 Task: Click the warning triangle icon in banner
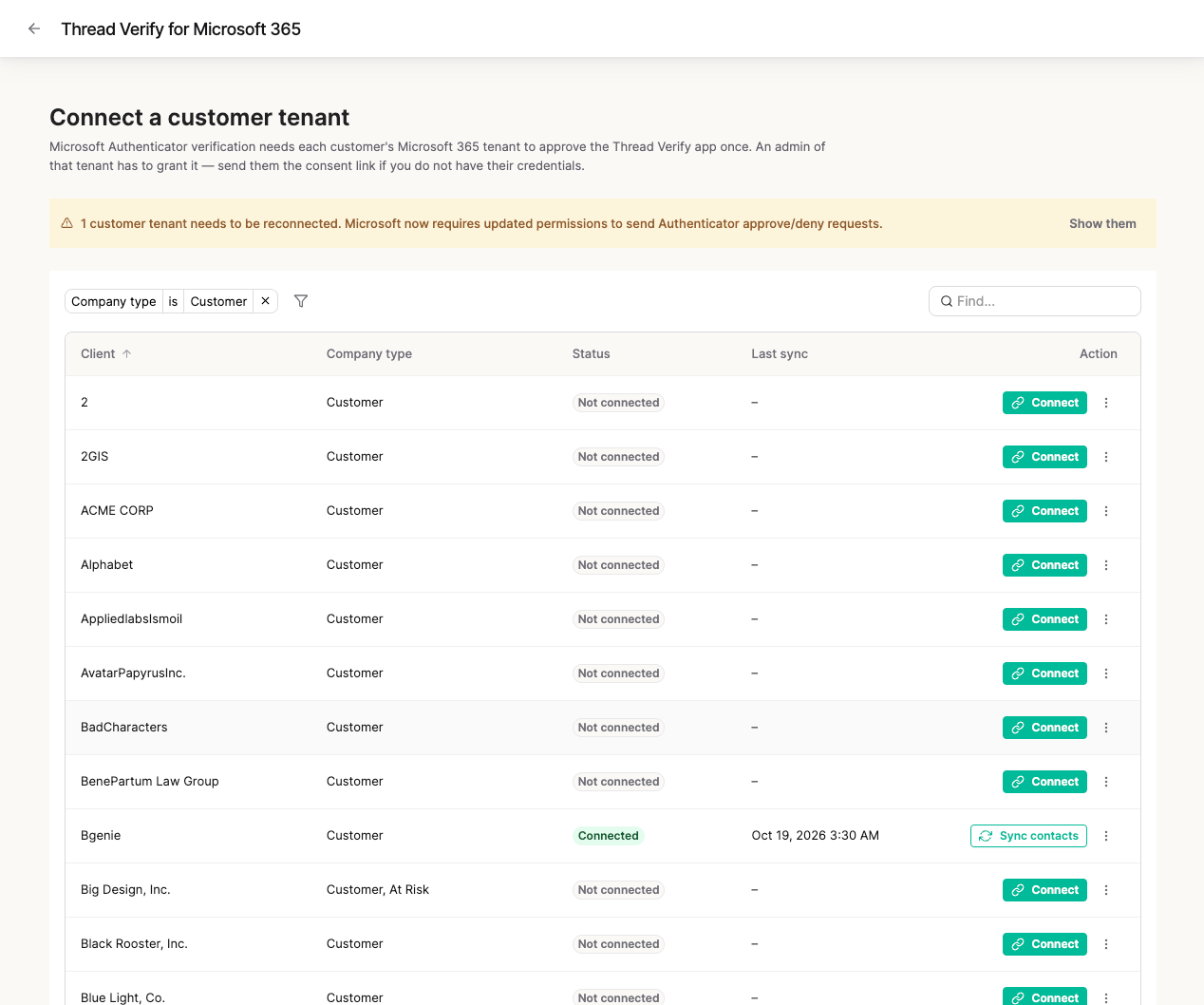pos(67,223)
